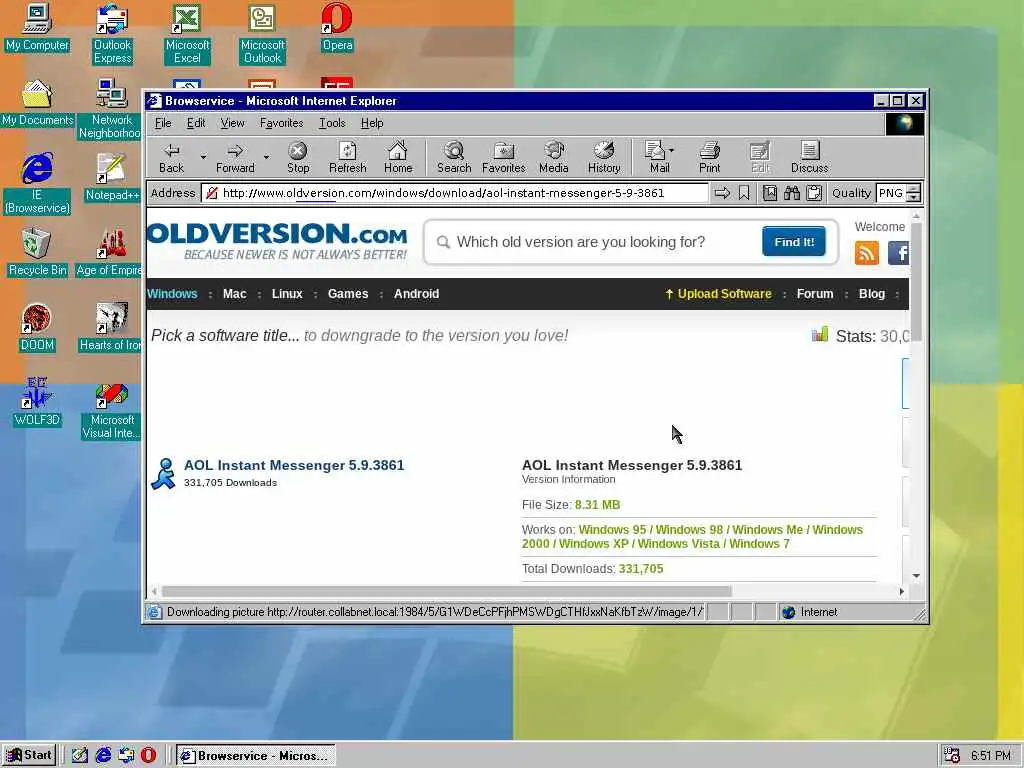This screenshot has width=1024, height=768.
Task: Click the Discuss toolbar button
Action: point(809,157)
